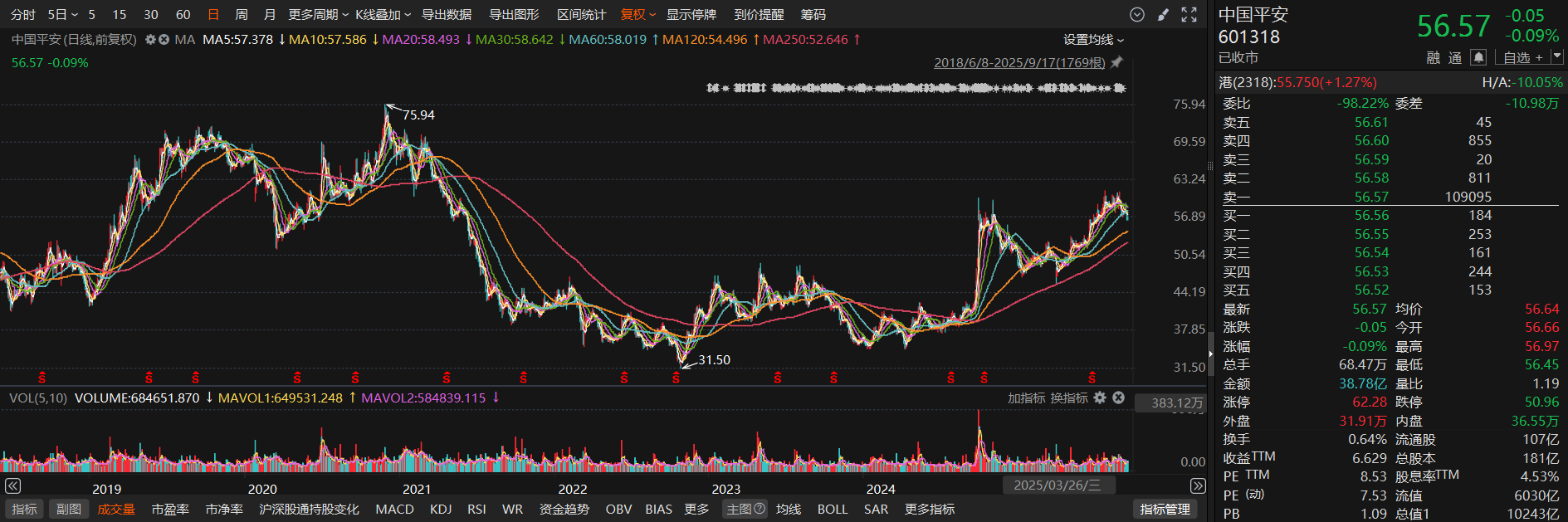Select the 副图 sub-chart toggle
Image resolution: width=1568 pixels, height=522 pixels.
coord(69,509)
